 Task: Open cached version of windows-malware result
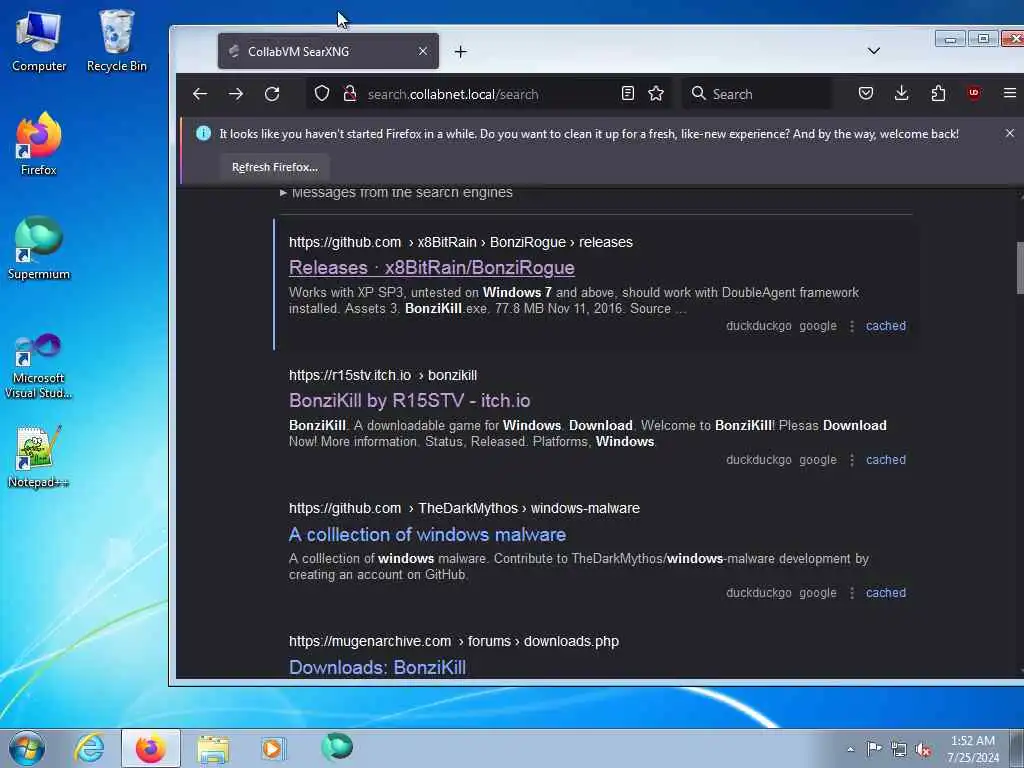[x=886, y=593]
